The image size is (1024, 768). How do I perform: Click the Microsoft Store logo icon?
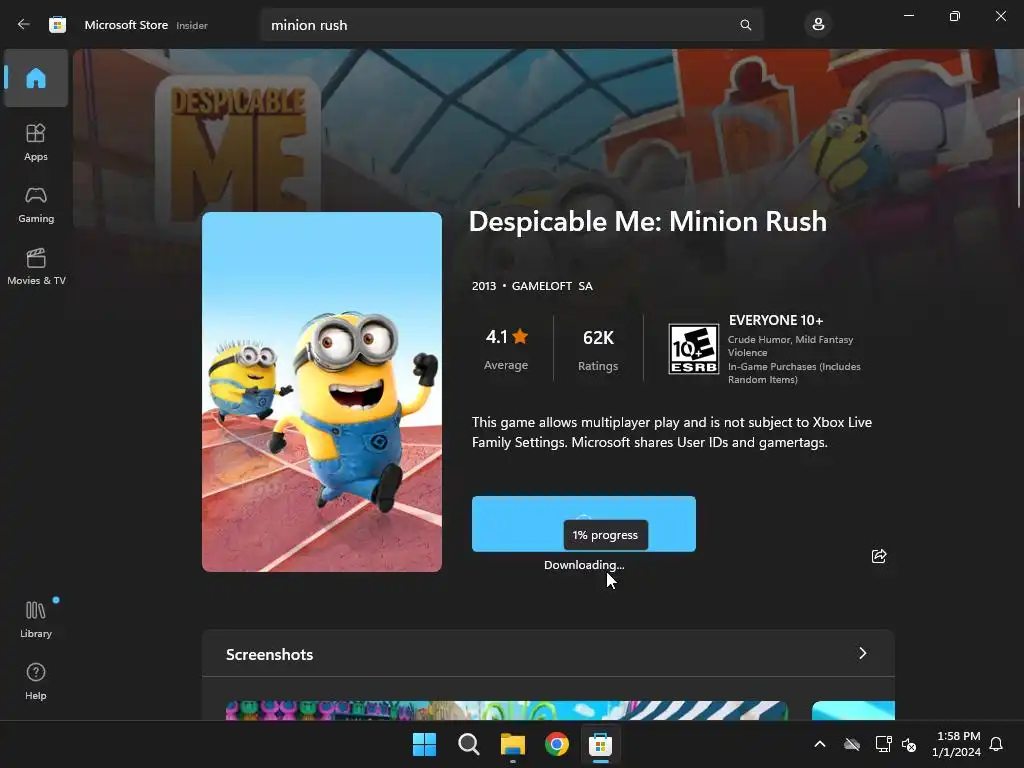tap(57, 25)
